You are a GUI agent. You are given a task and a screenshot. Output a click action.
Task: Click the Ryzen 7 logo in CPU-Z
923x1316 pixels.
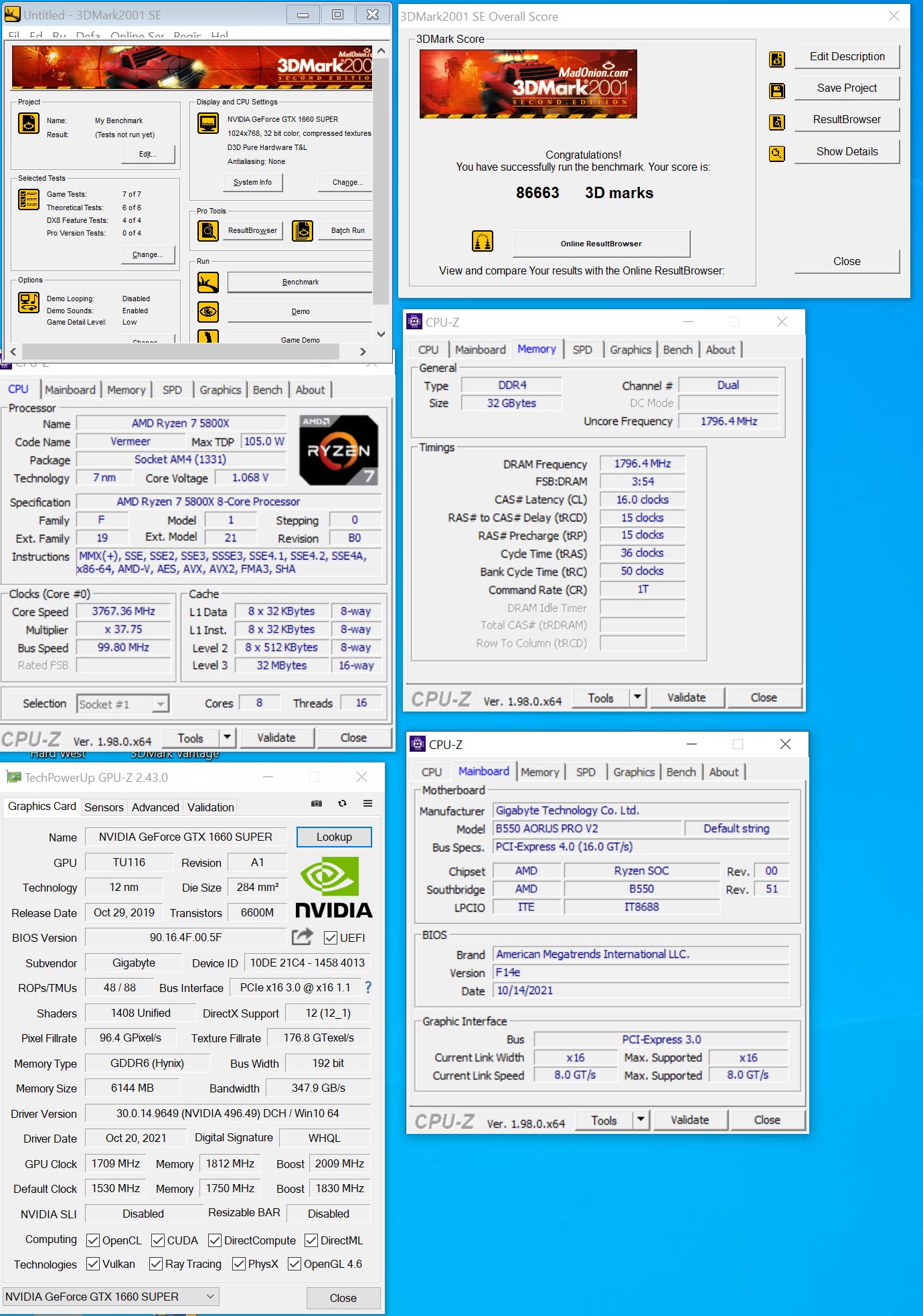339,450
